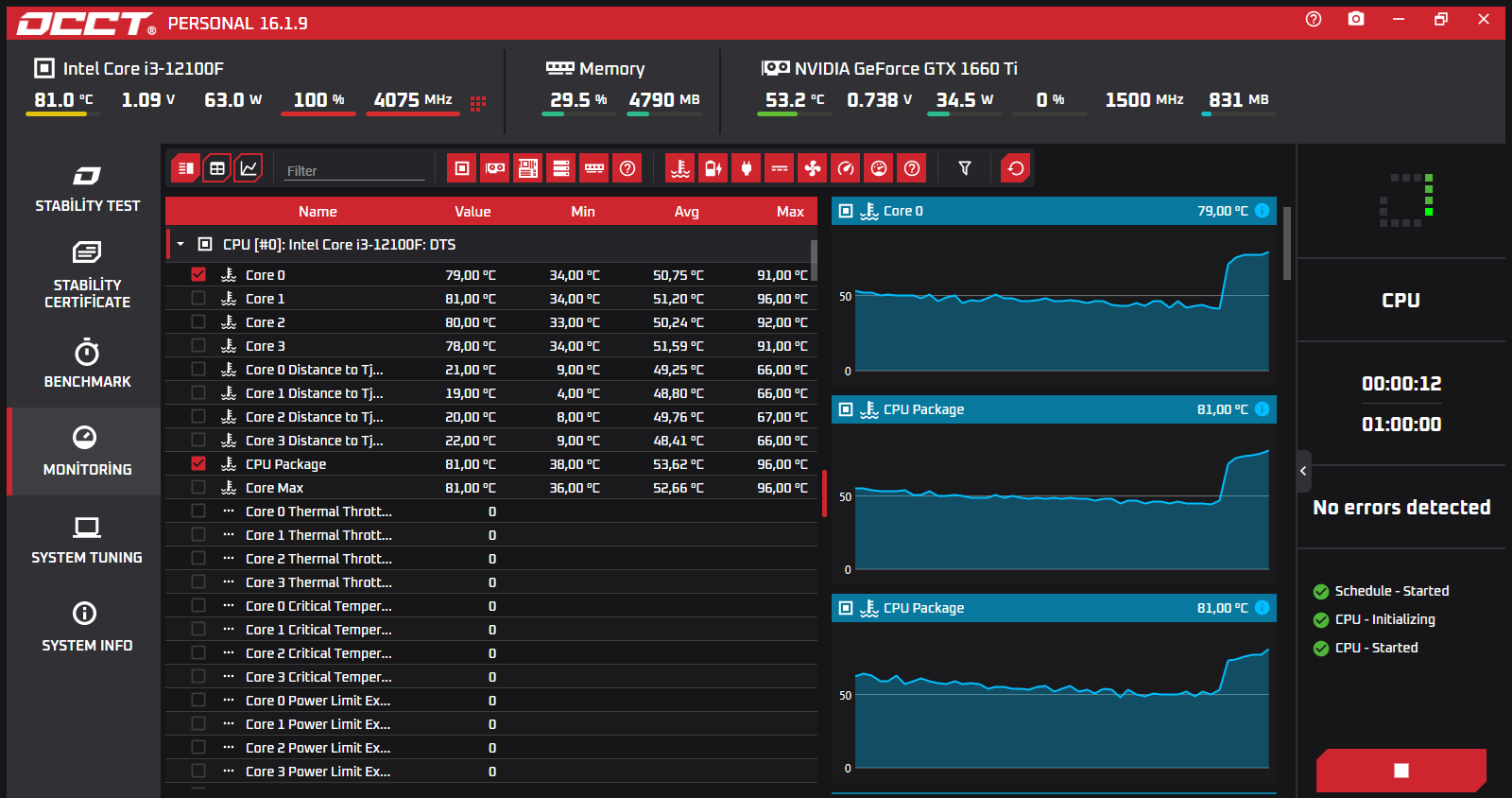The image size is (1512, 798).
Task: Select the Core 2 Power Limit Ex... row
Action: coord(491,747)
